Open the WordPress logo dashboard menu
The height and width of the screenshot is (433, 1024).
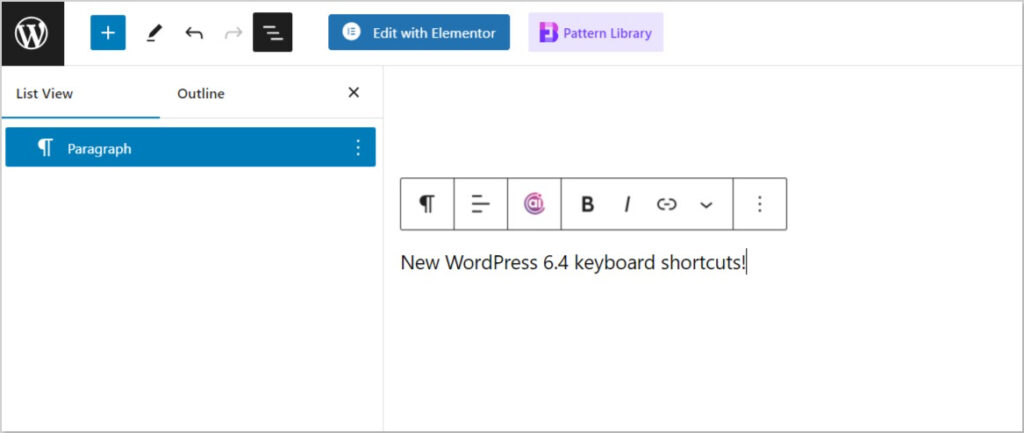point(32,33)
